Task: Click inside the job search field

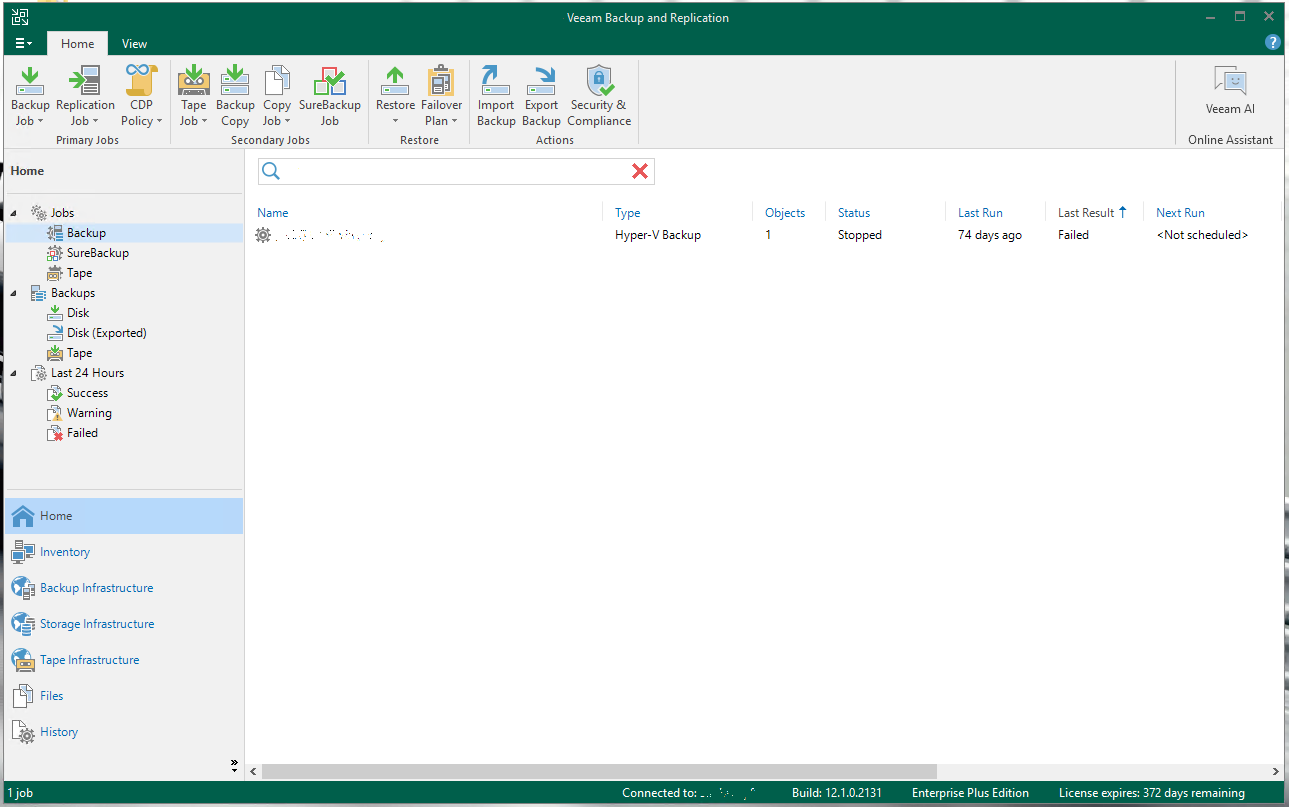Action: coord(455,172)
